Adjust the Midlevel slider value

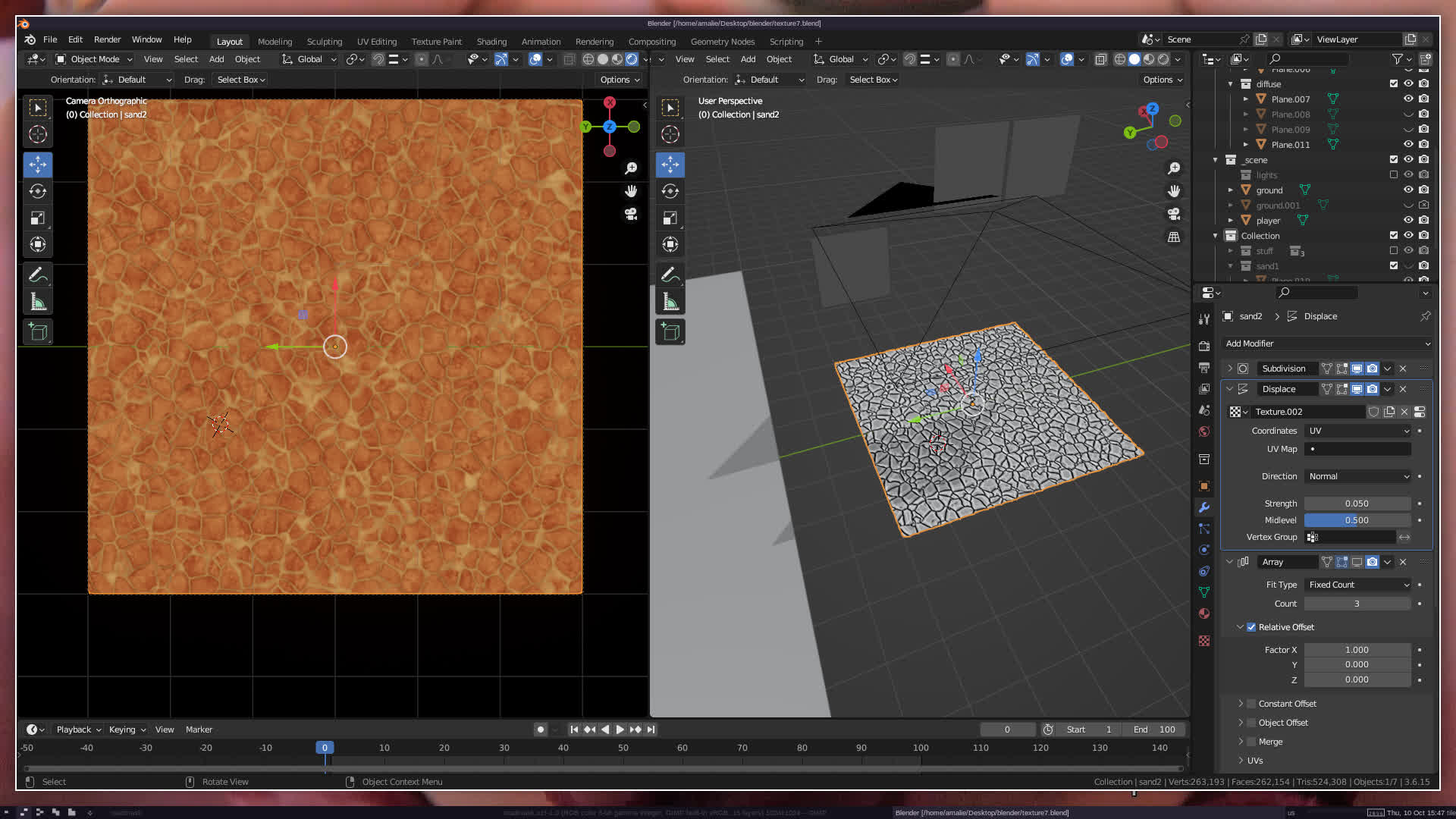point(1357,520)
